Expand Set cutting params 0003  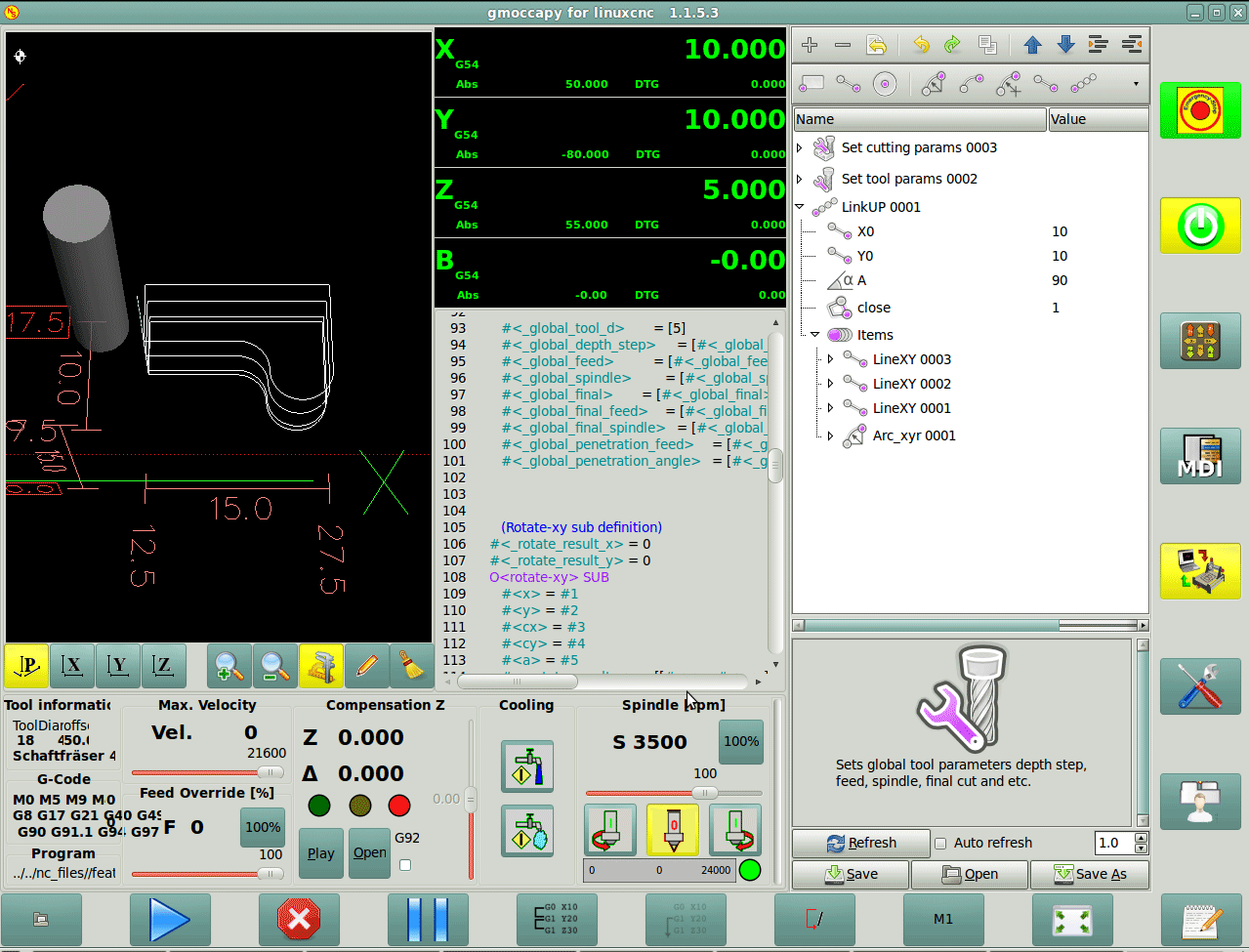tap(800, 148)
